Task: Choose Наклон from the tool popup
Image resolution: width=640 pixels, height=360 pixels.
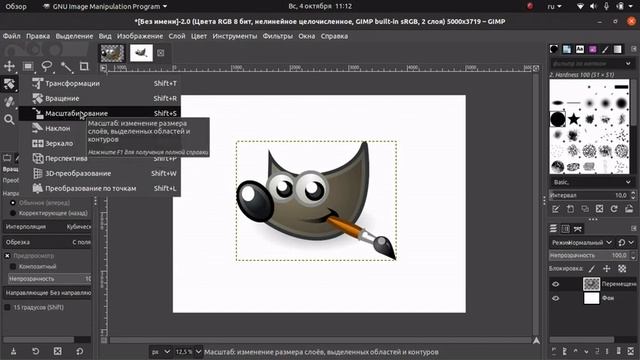Action: (100, 128)
